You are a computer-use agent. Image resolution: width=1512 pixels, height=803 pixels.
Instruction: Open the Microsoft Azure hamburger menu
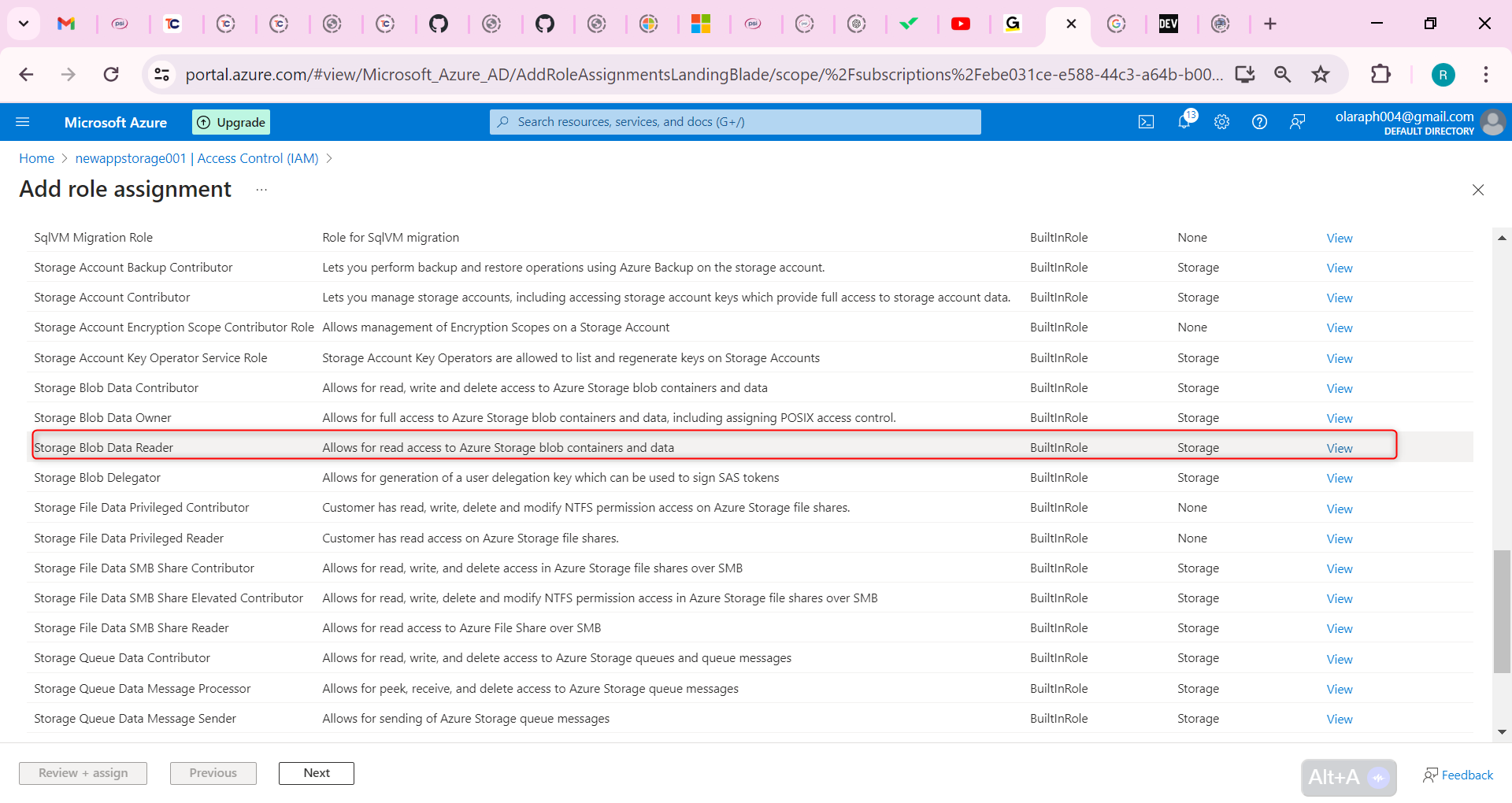tap(23, 121)
